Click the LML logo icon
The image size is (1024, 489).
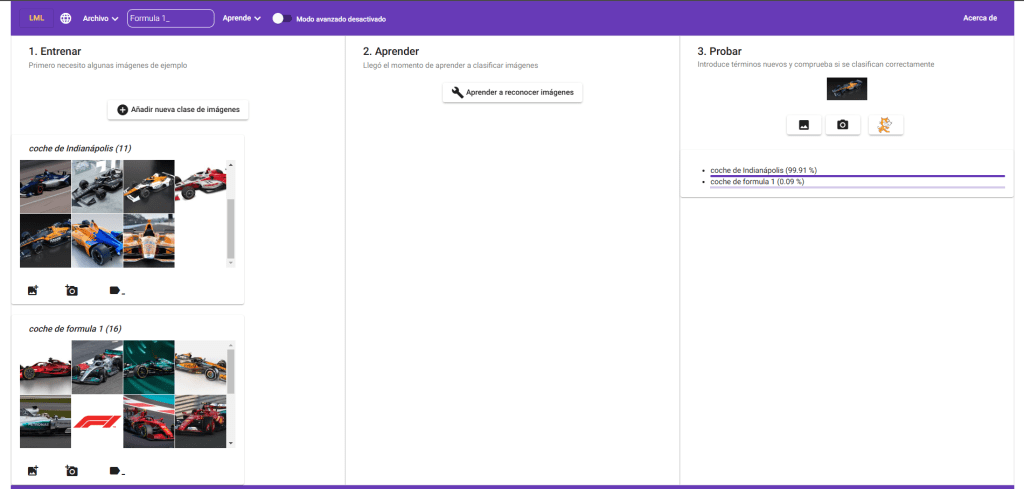37,18
